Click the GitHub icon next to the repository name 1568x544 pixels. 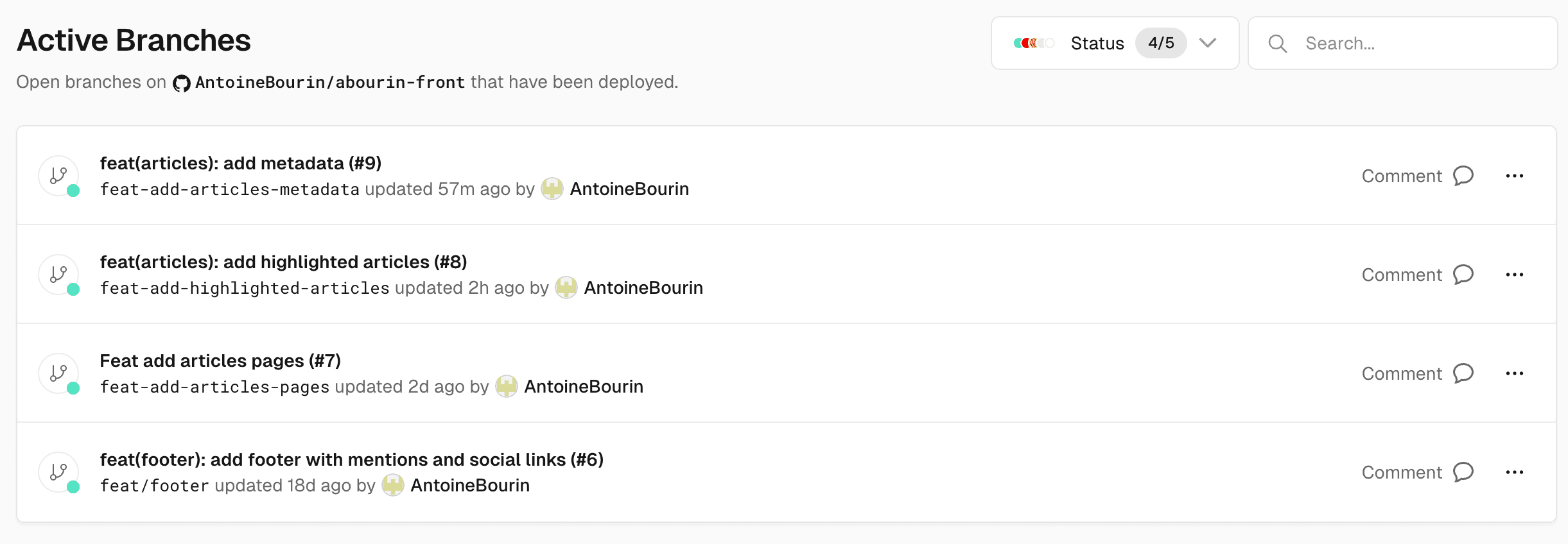pyautogui.click(x=182, y=82)
